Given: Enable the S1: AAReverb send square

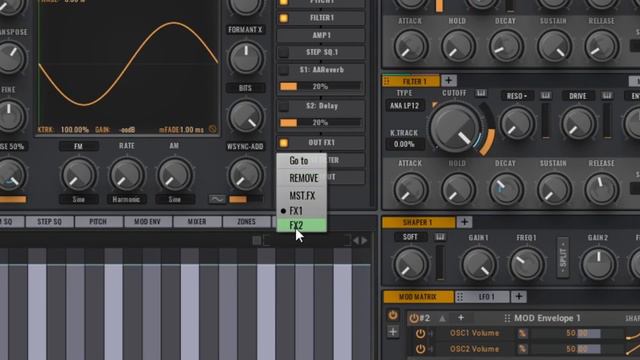Looking at the screenshot, I should tap(284, 70).
